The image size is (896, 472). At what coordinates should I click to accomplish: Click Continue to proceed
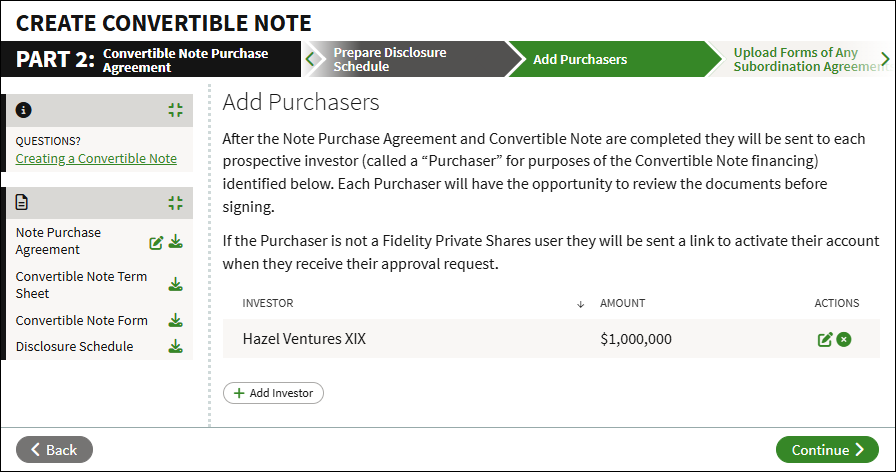coord(827,450)
